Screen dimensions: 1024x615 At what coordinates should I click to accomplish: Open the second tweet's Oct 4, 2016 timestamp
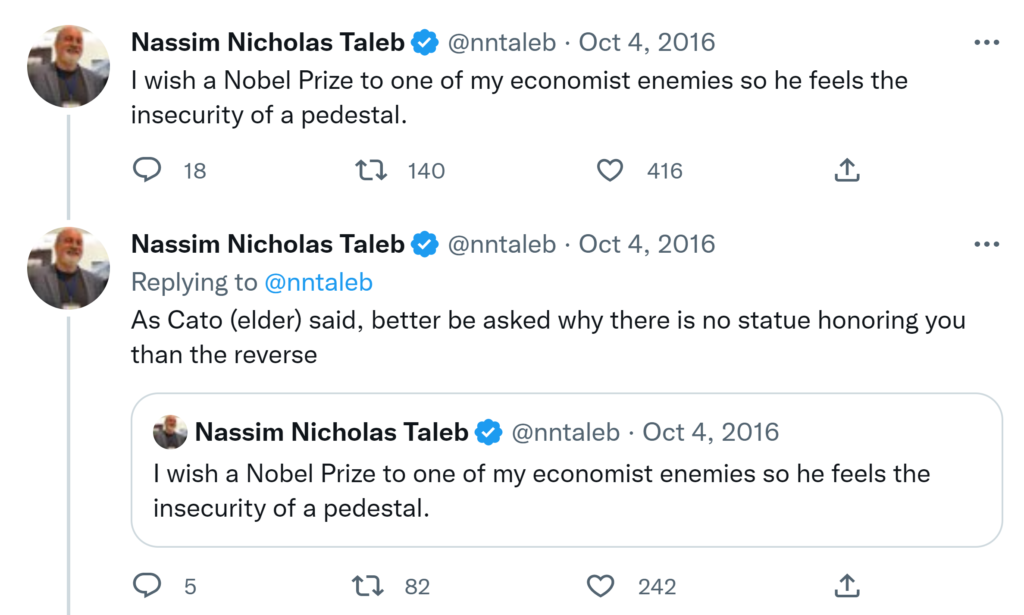pyautogui.click(x=647, y=244)
